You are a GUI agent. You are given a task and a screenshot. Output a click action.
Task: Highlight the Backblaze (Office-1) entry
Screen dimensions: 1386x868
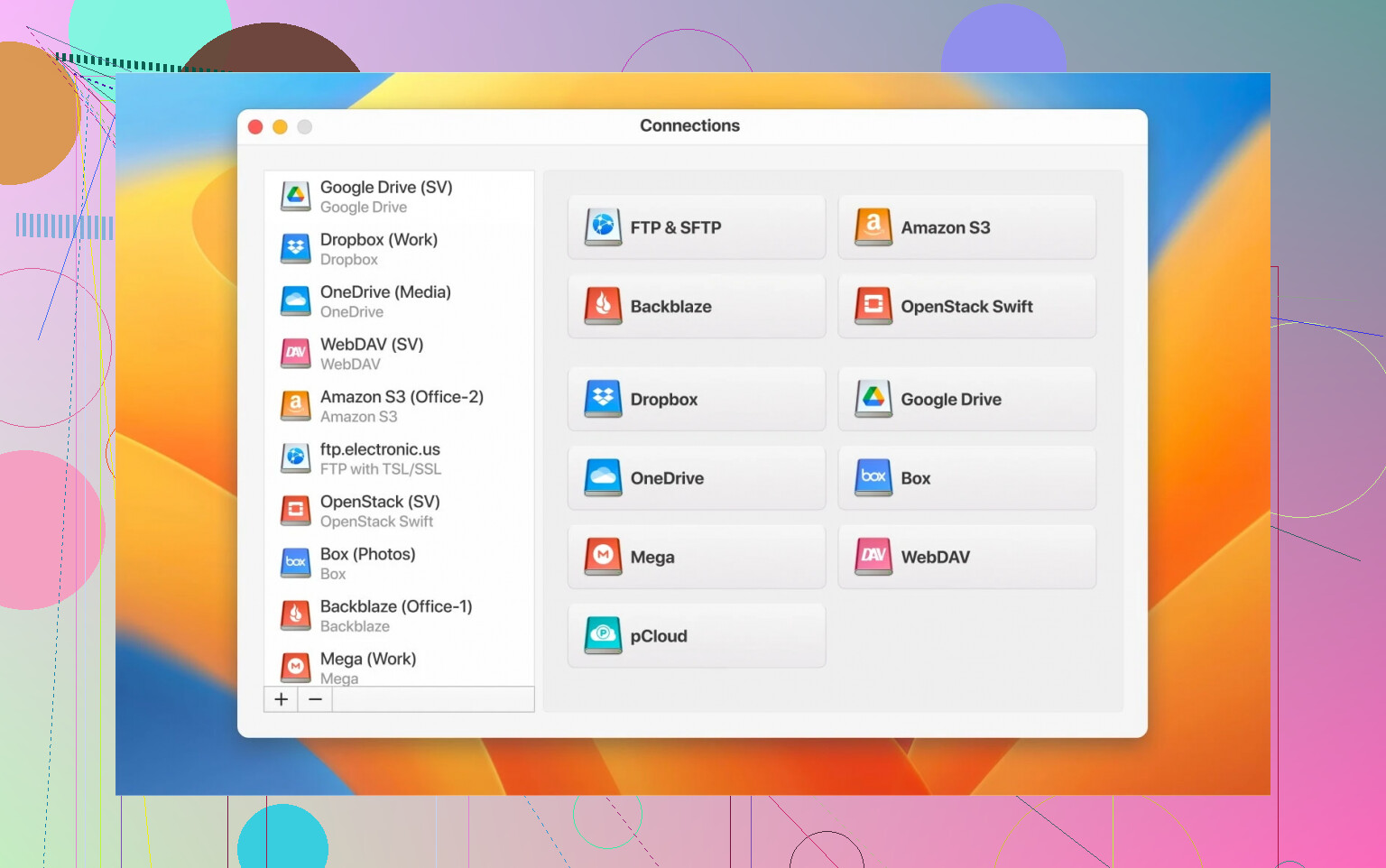point(398,615)
